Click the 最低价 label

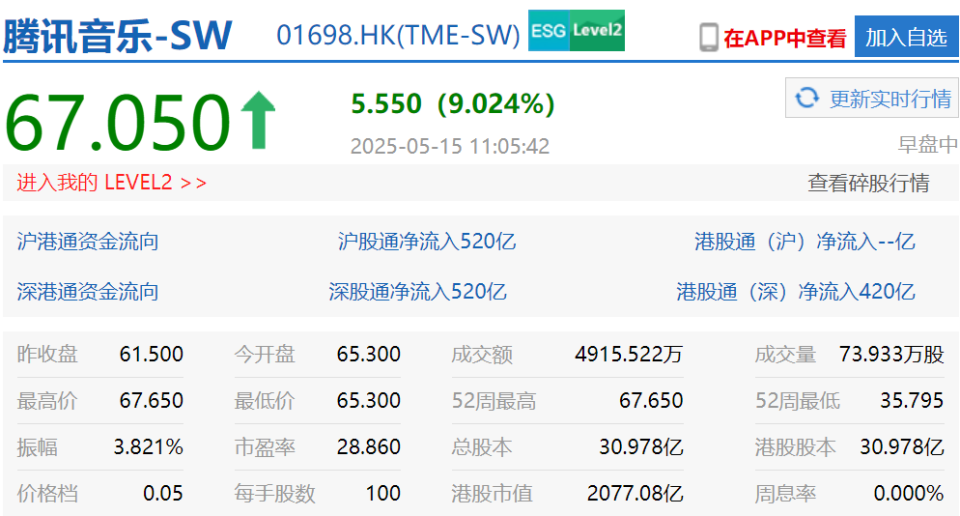(264, 400)
